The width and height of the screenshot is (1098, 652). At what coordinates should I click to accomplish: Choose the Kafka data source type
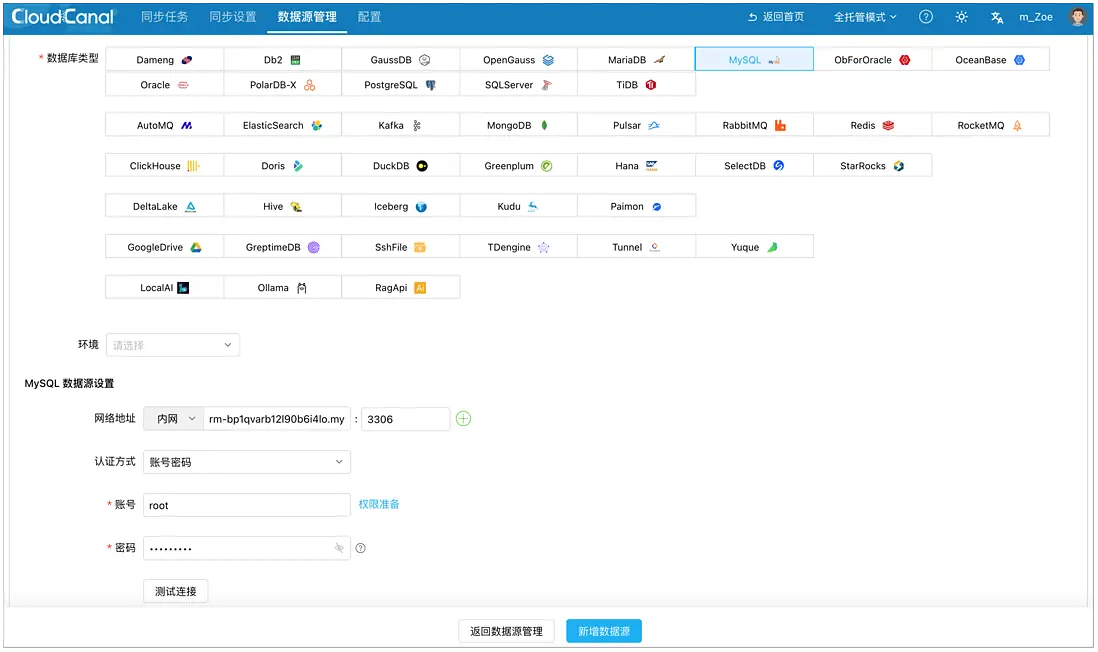click(x=401, y=125)
